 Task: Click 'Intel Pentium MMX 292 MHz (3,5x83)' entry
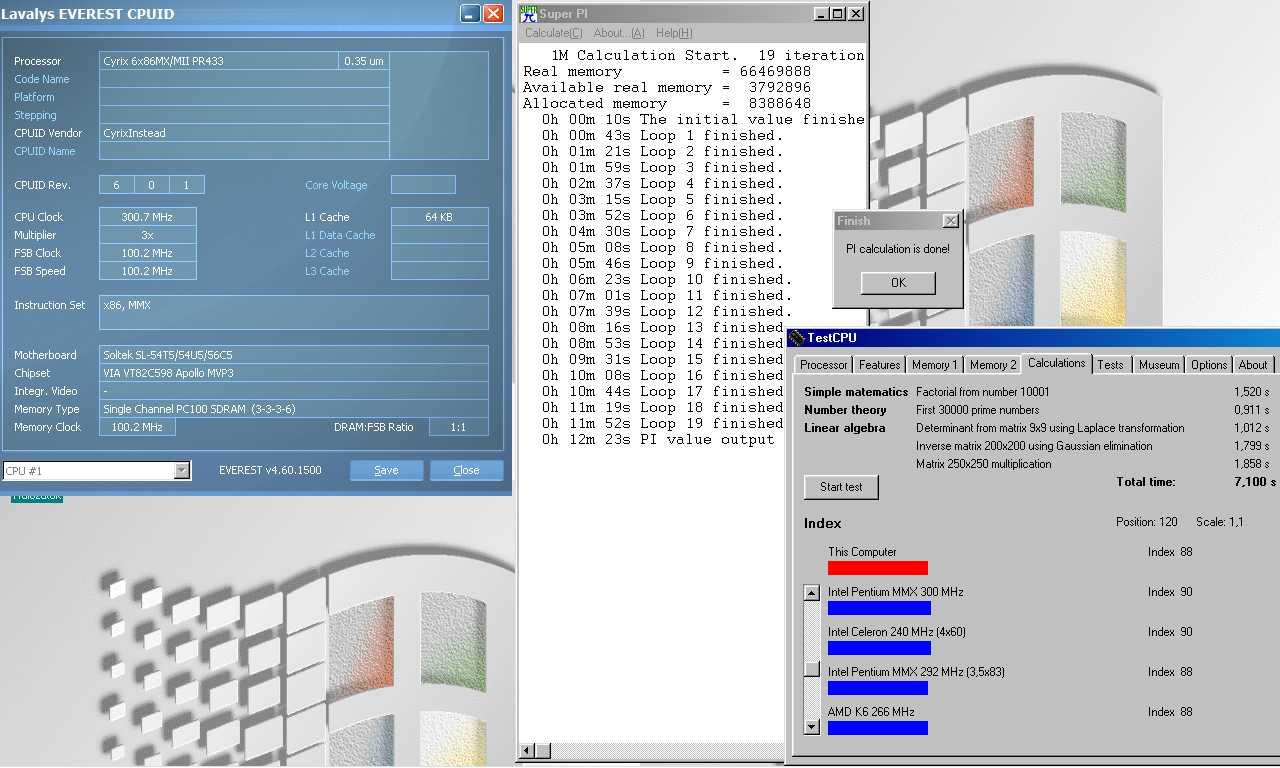(x=916, y=672)
